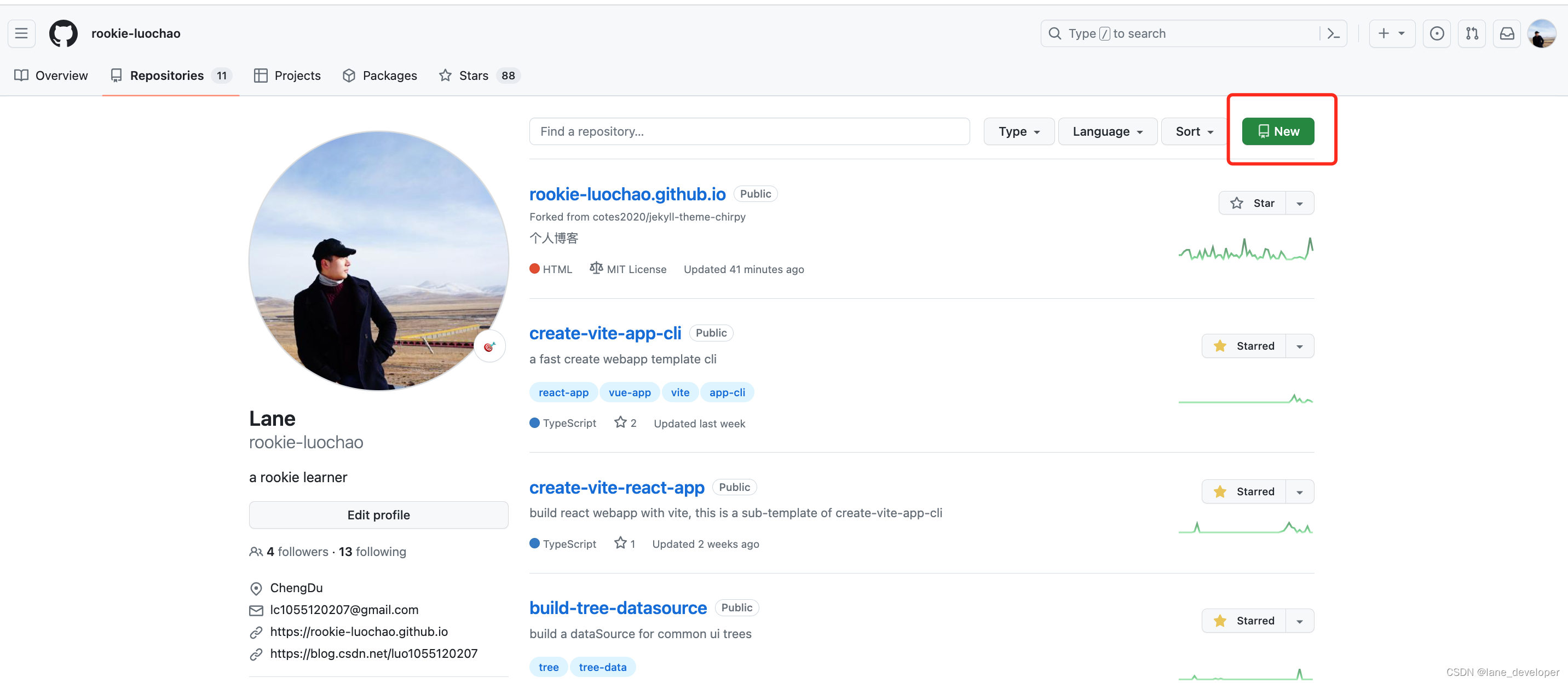Click the Edit profile button
The width and height of the screenshot is (1568, 683).
point(378,514)
